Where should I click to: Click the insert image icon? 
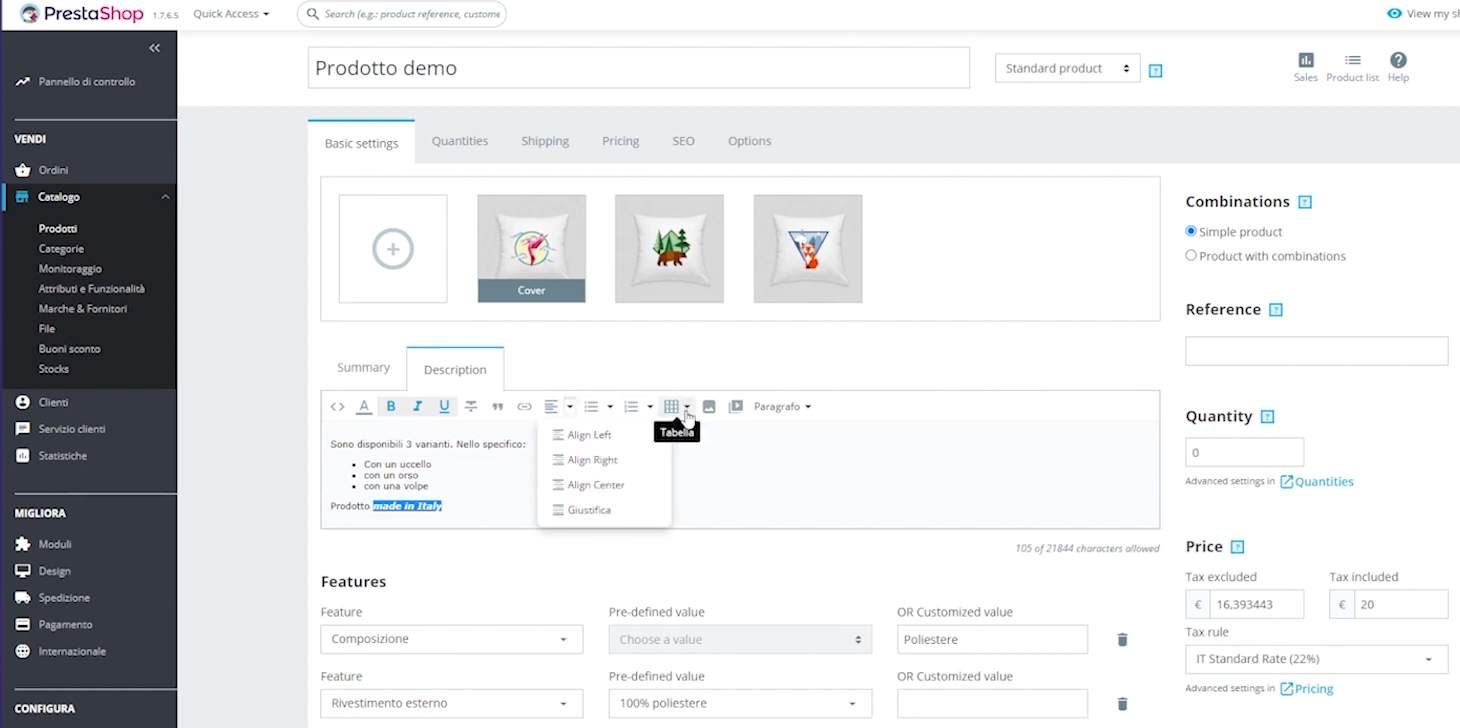click(x=709, y=406)
